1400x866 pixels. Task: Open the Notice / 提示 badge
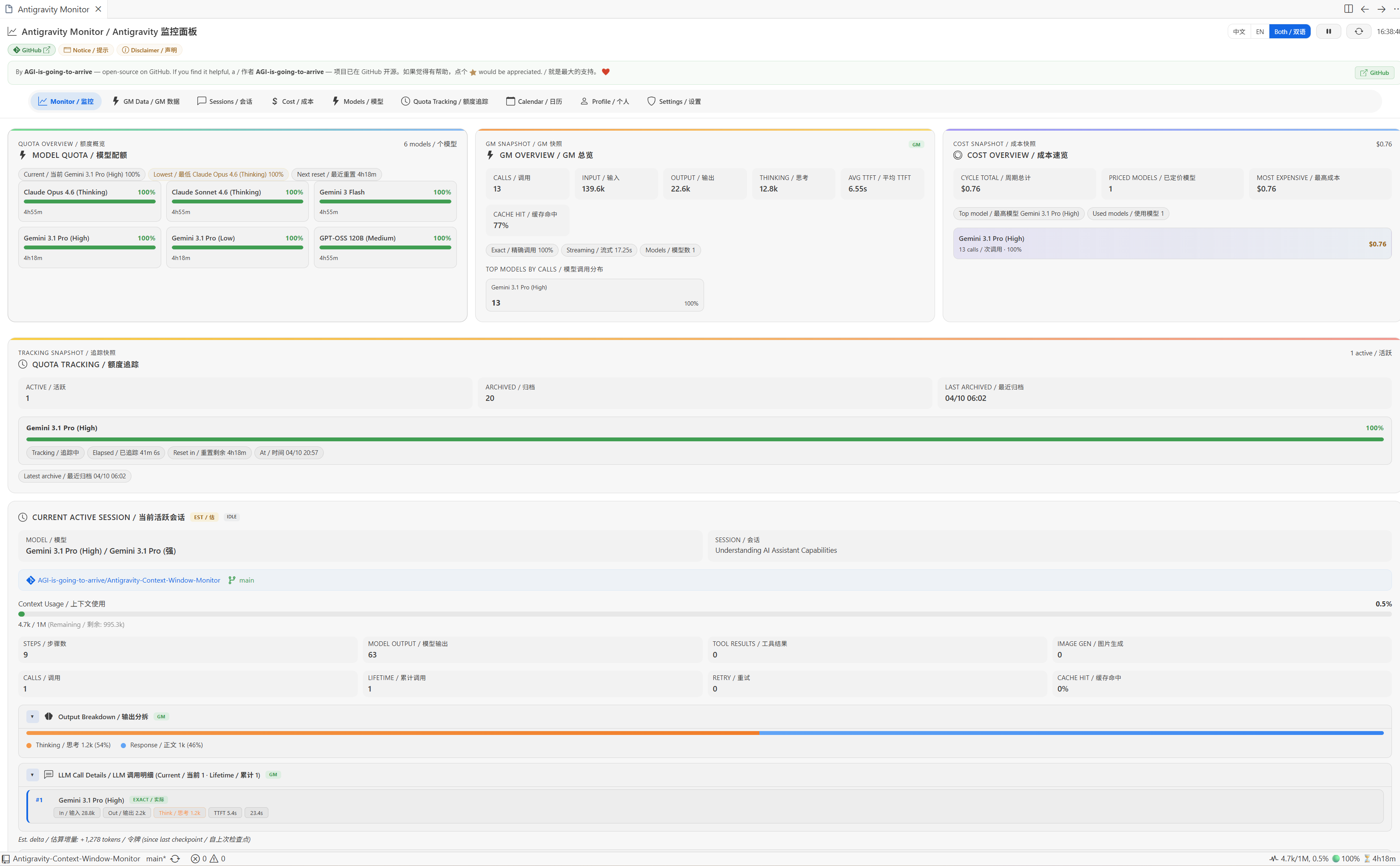pyautogui.click(x=86, y=50)
